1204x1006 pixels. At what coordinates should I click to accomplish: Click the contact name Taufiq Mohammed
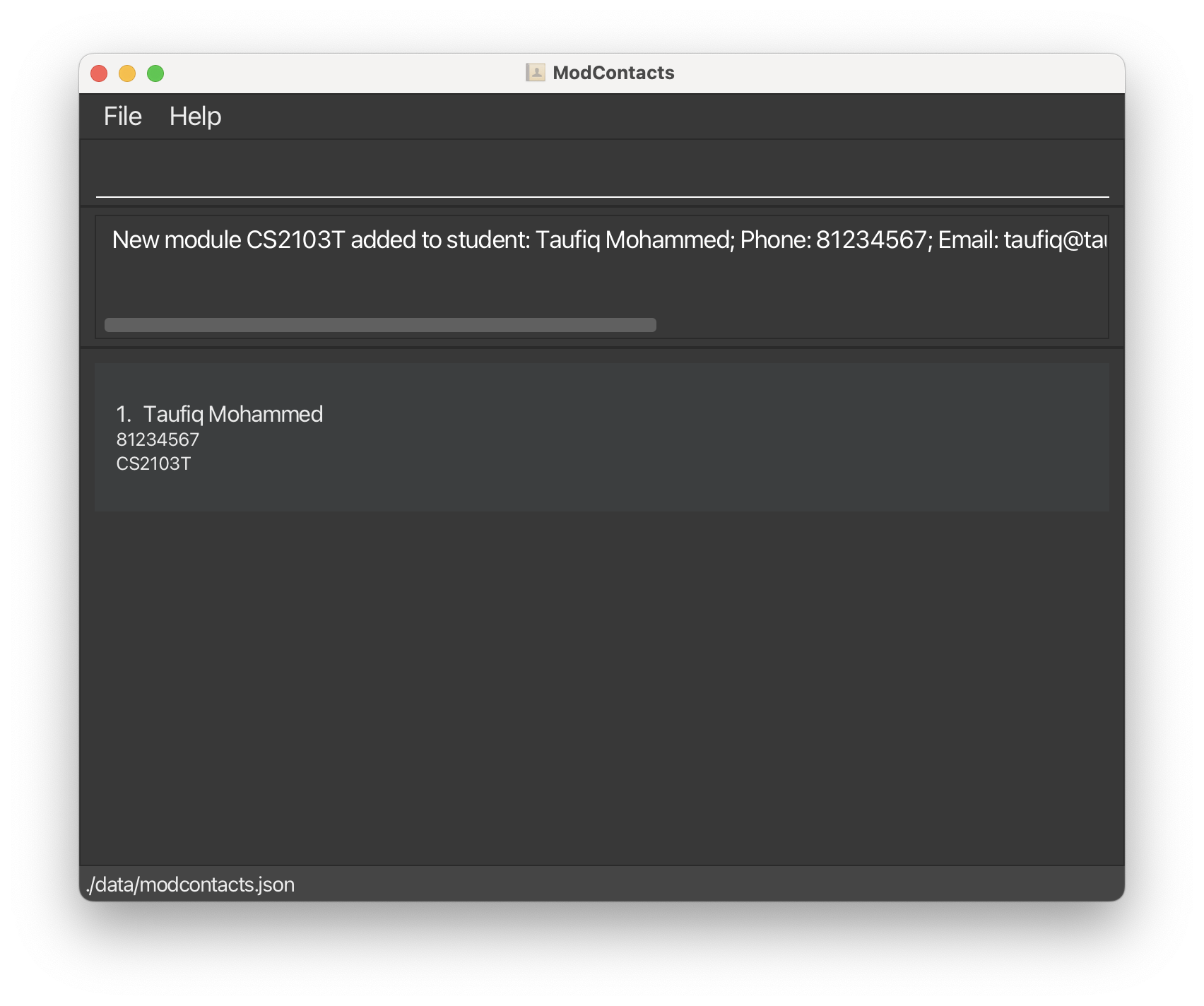[234, 413]
